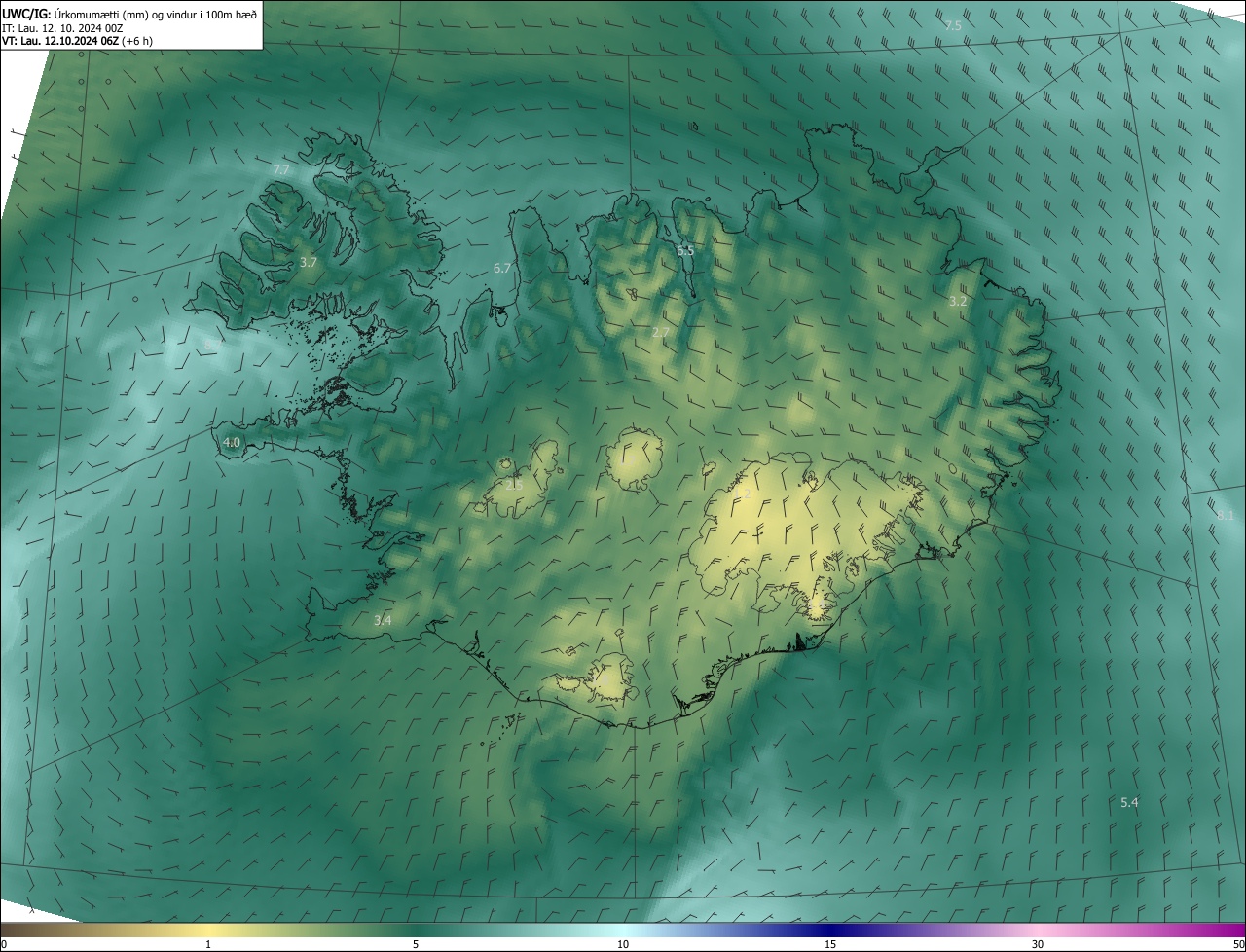Click the 8.1 value label on the map

[1226, 515]
